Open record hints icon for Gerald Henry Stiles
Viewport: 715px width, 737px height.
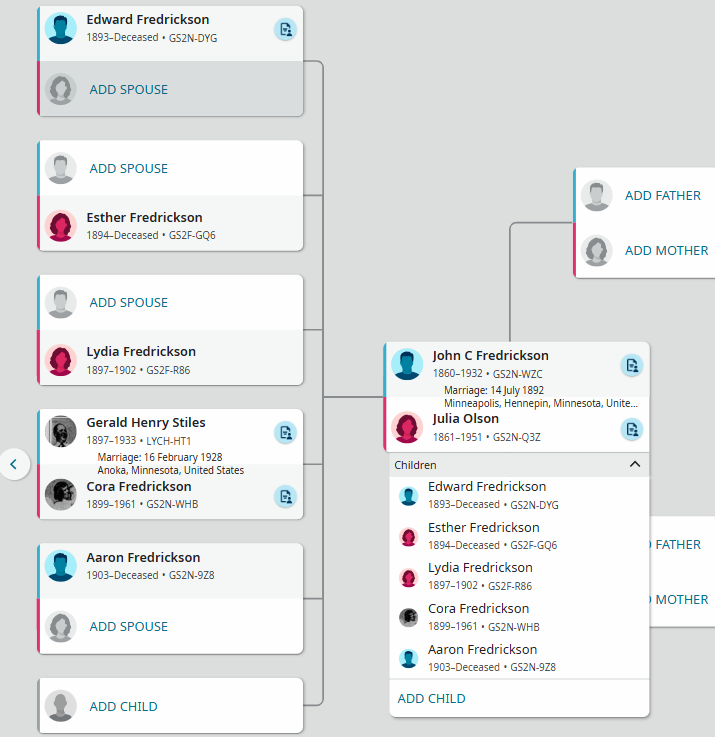[285, 433]
